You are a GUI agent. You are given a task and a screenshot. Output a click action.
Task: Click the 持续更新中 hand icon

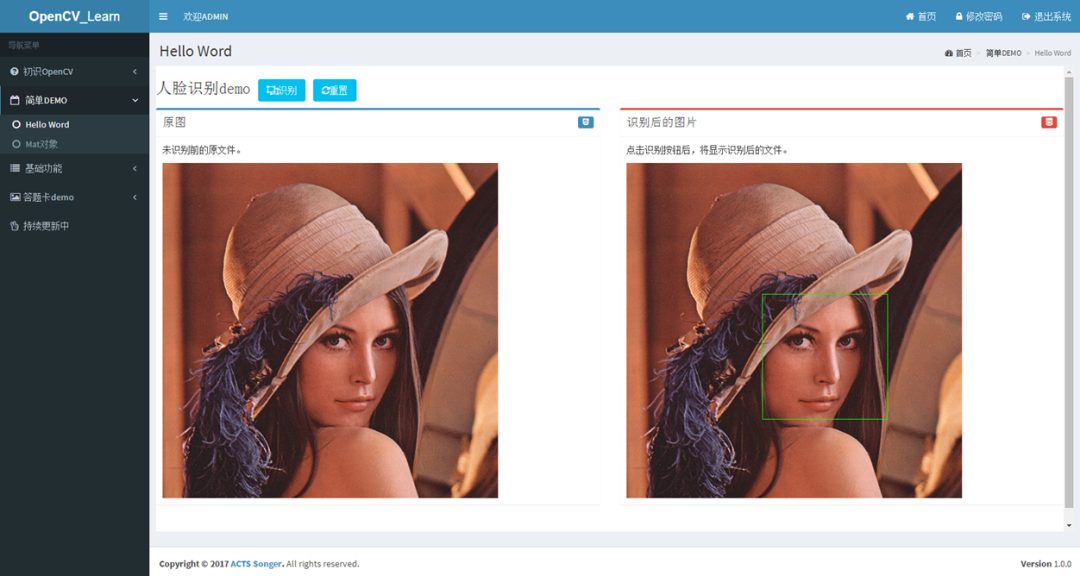14,226
